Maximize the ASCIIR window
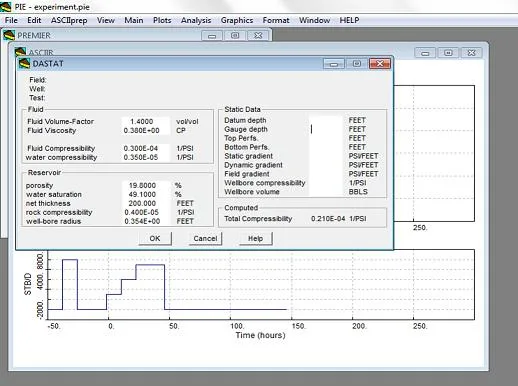Image resolution: width=518 pixels, height=386 pixels. (448, 53)
